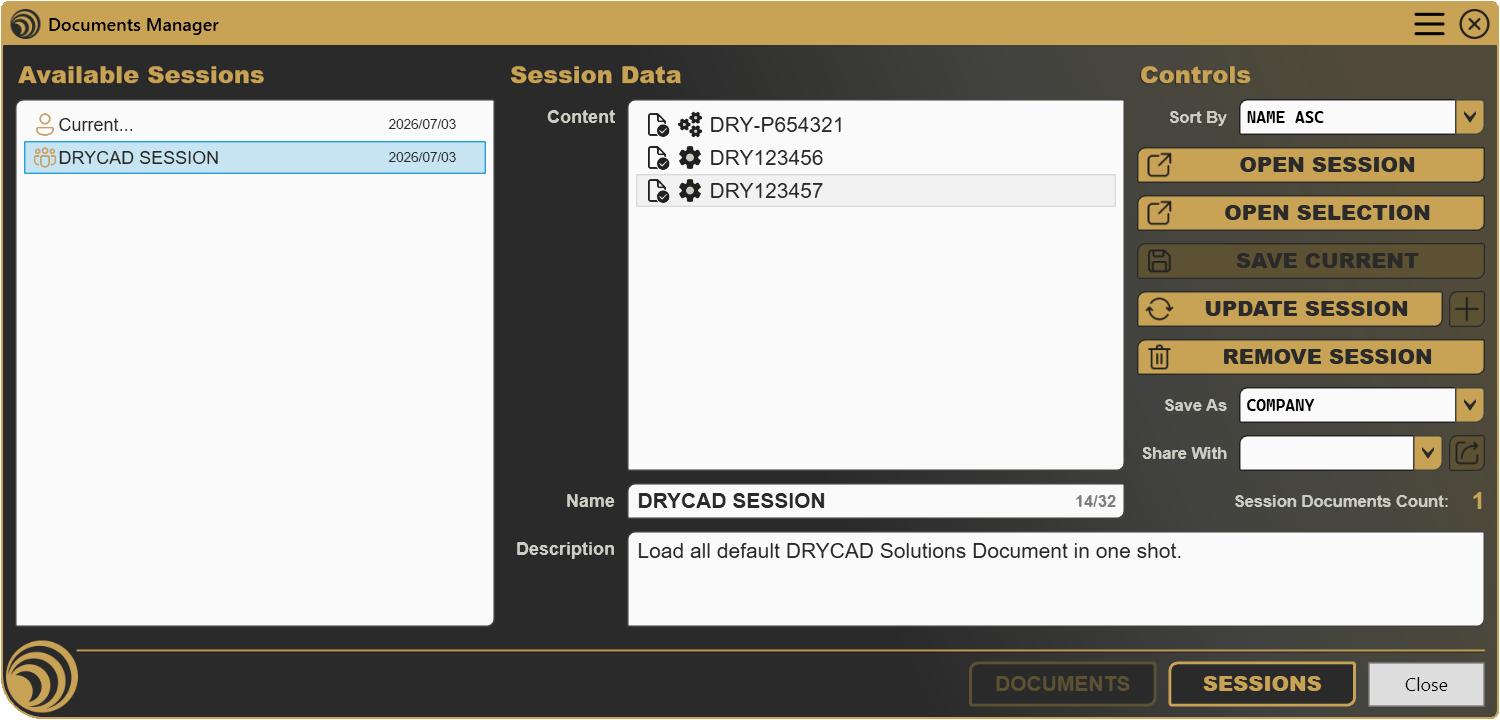Screen dimensions: 1500x720
Task: Click the trash icon on Remove Session
Action: pos(1159,357)
